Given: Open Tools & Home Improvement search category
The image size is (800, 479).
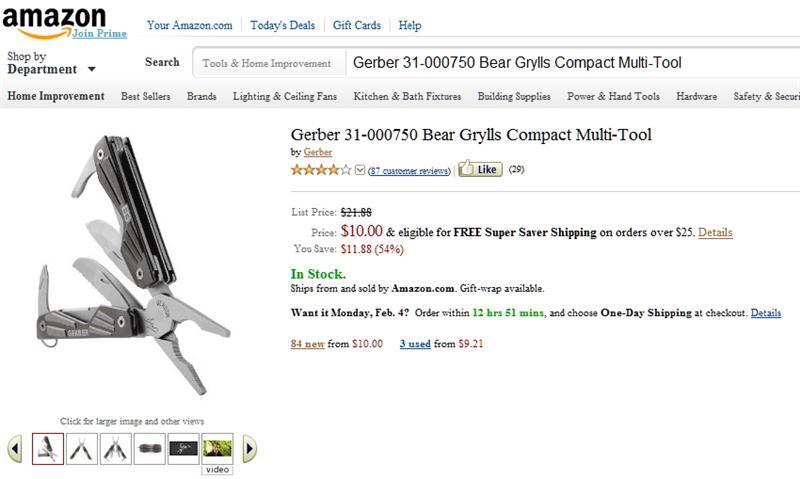Looking at the screenshot, I should tap(266, 63).
